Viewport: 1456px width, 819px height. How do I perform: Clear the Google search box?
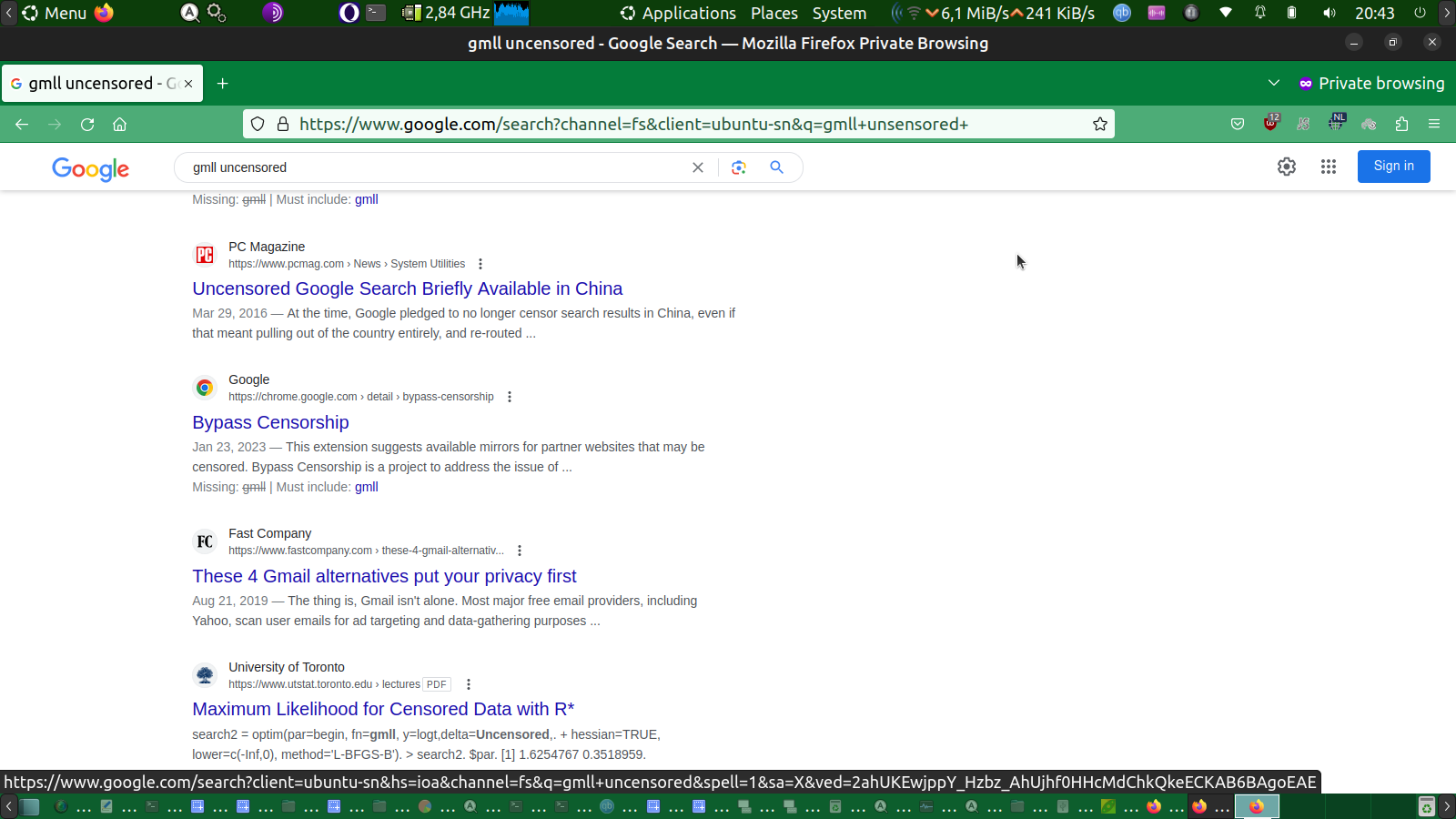(x=698, y=167)
